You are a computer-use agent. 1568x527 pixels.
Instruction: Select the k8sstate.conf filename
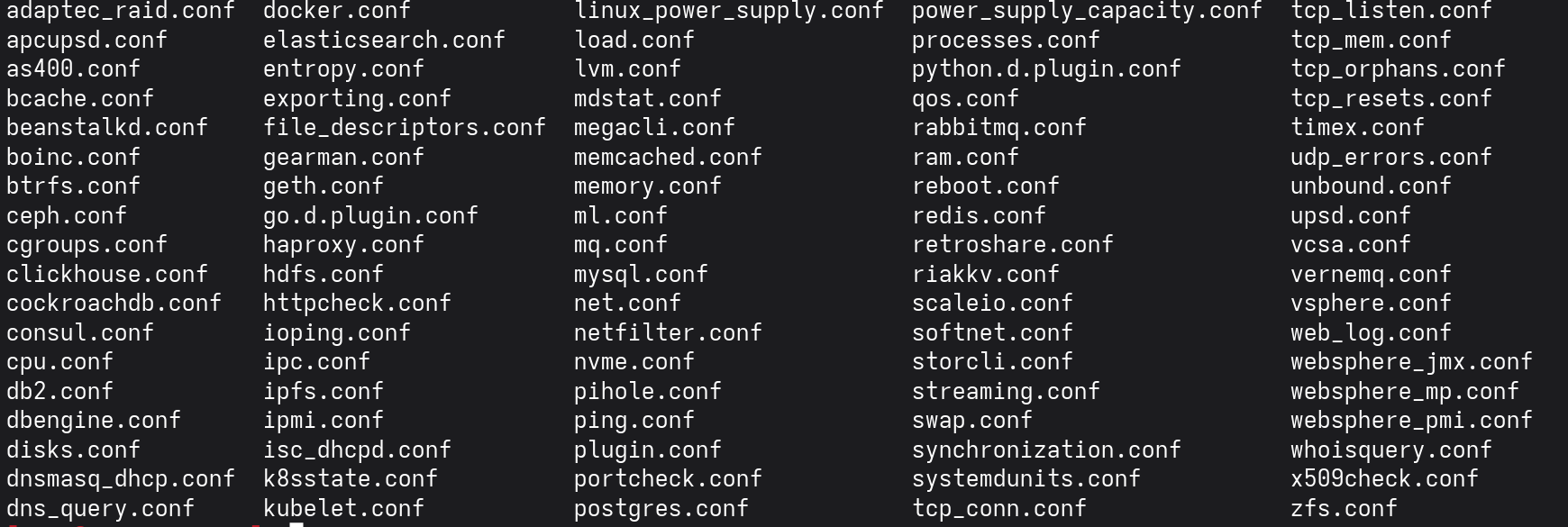coord(350,479)
